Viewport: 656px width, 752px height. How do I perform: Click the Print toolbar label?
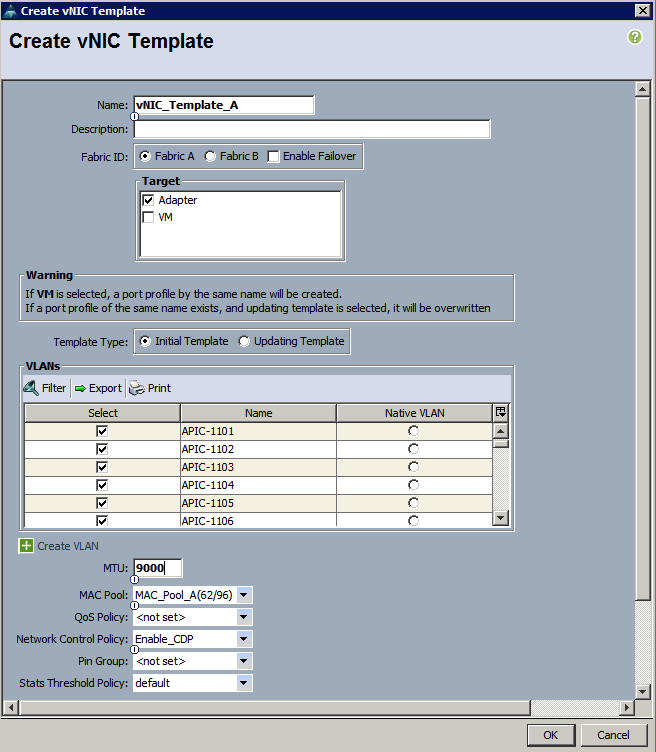[159, 388]
